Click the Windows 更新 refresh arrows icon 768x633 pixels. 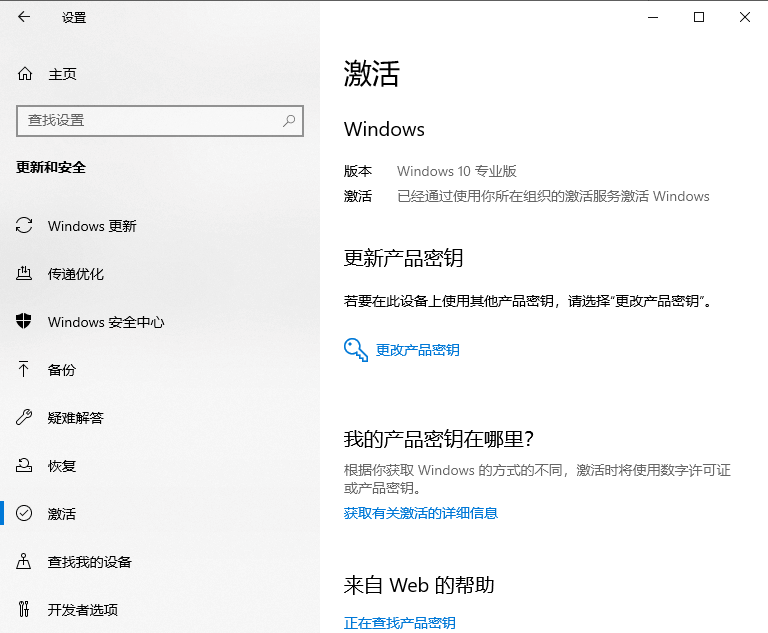(x=24, y=225)
